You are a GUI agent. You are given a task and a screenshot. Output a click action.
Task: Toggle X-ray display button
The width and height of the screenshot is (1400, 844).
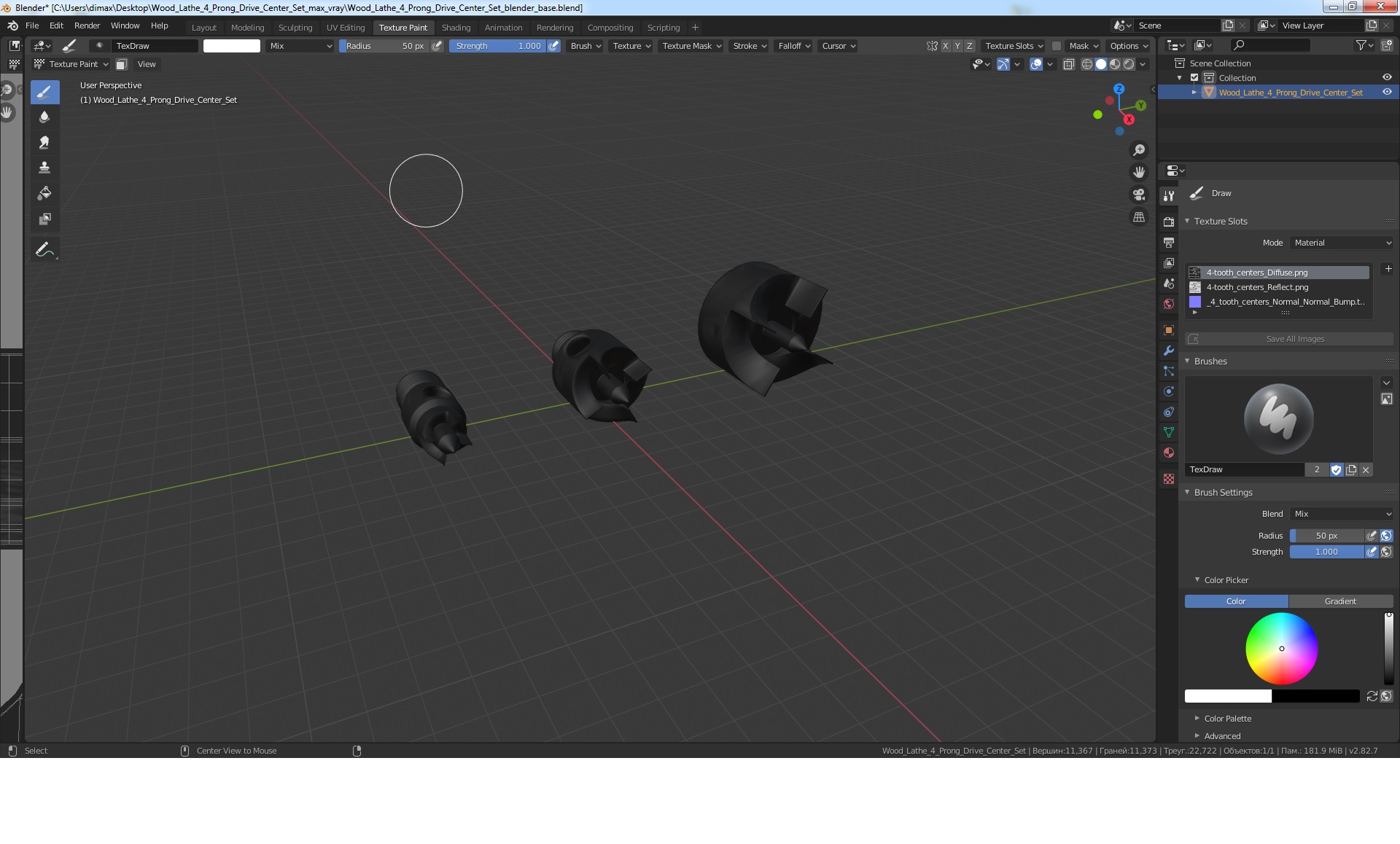[x=1069, y=64]
